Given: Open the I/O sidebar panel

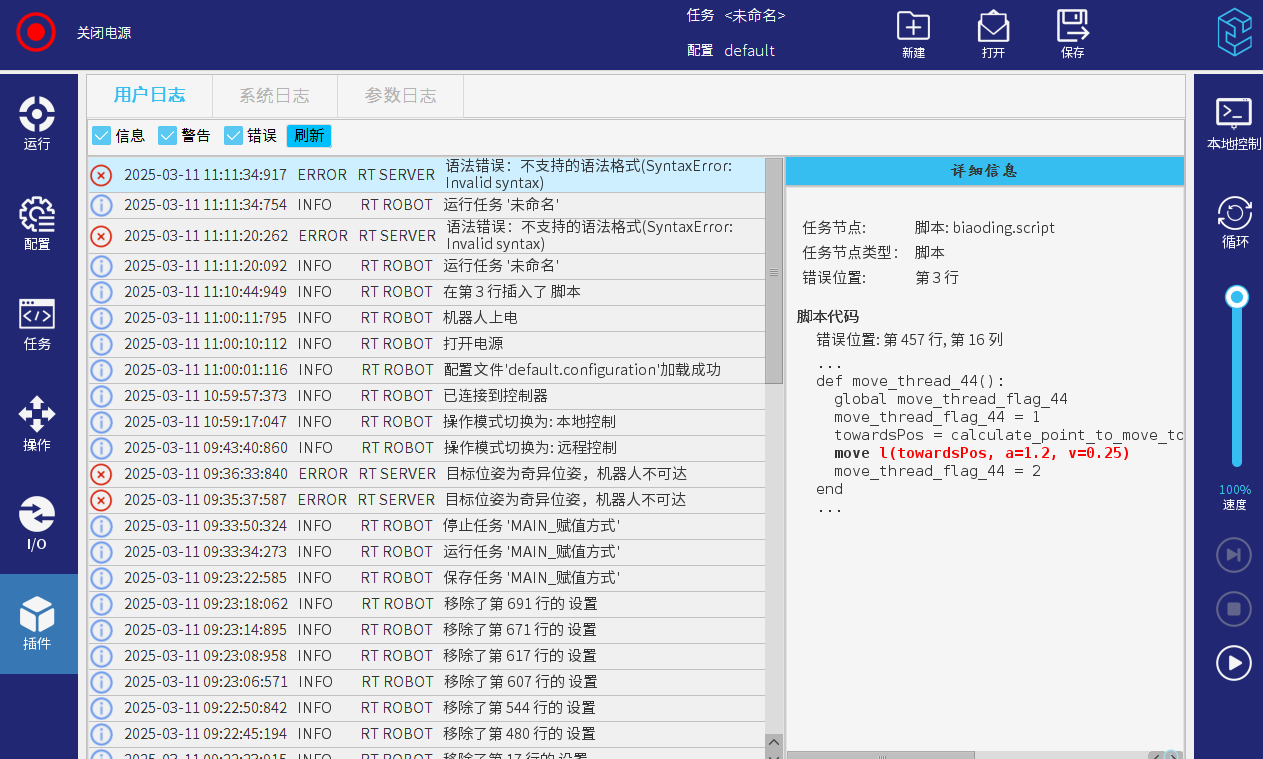Looking at the screenshot, I should tap(37, 523).
